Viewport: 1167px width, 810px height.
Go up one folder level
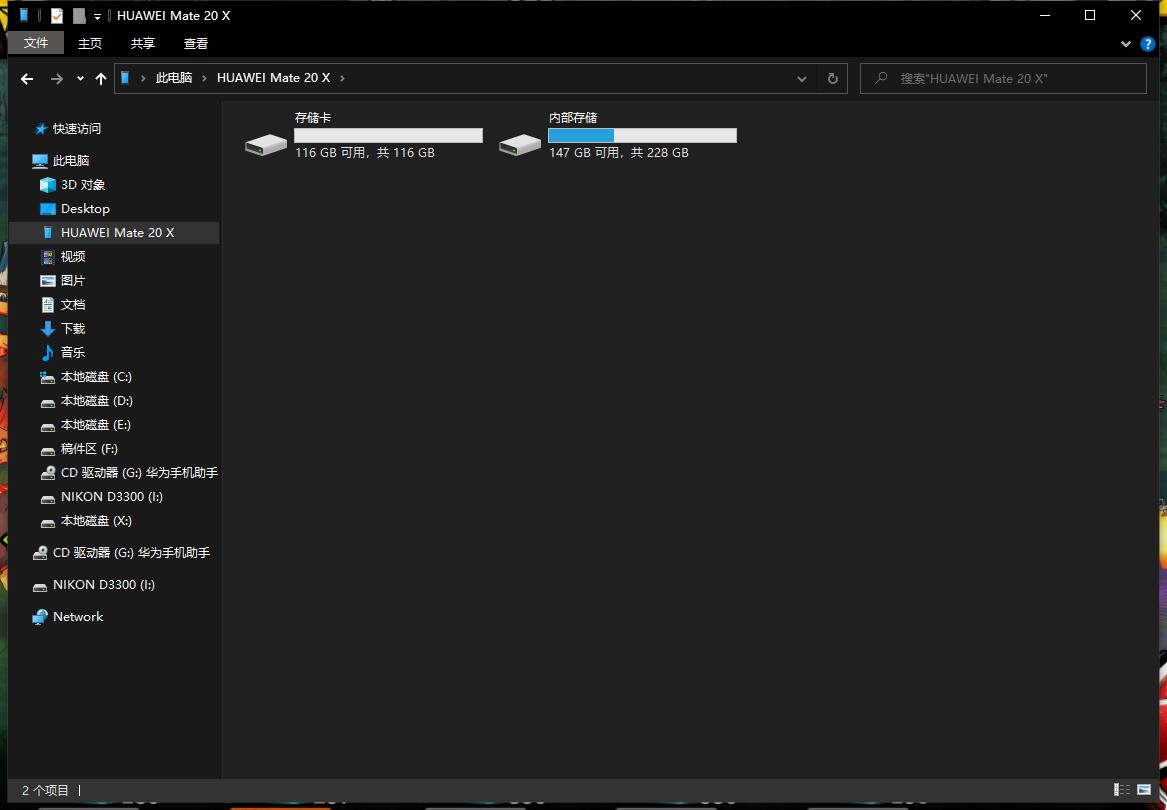coord(101,79)
